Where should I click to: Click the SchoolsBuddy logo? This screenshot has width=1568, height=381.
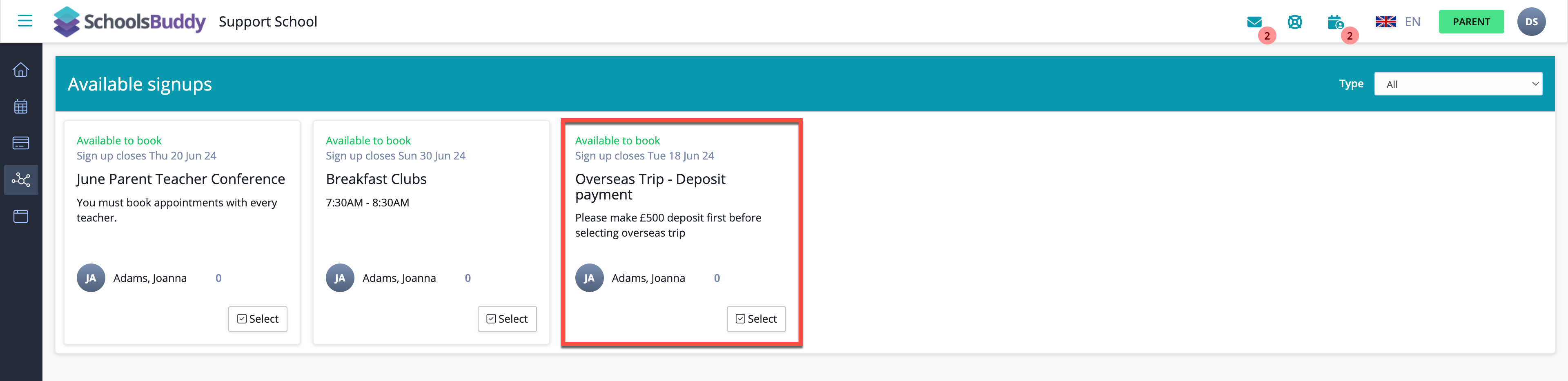pyautogui.click(x=129, y=22)
